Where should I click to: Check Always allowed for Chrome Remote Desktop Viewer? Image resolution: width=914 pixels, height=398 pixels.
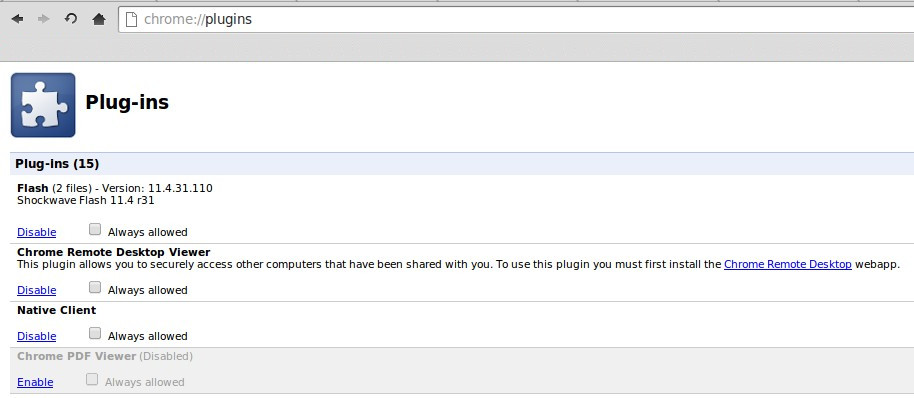click(95, 287)
